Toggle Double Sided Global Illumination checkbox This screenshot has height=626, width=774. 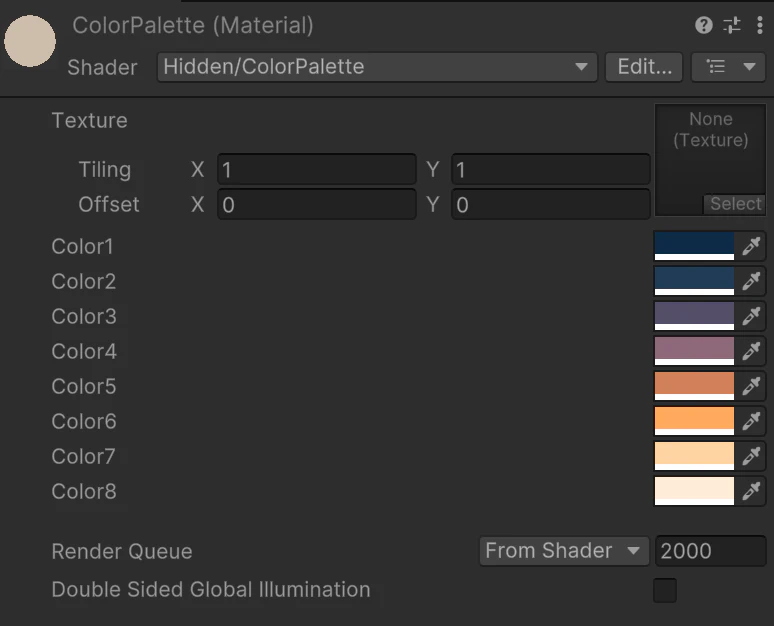pos(665,590)
